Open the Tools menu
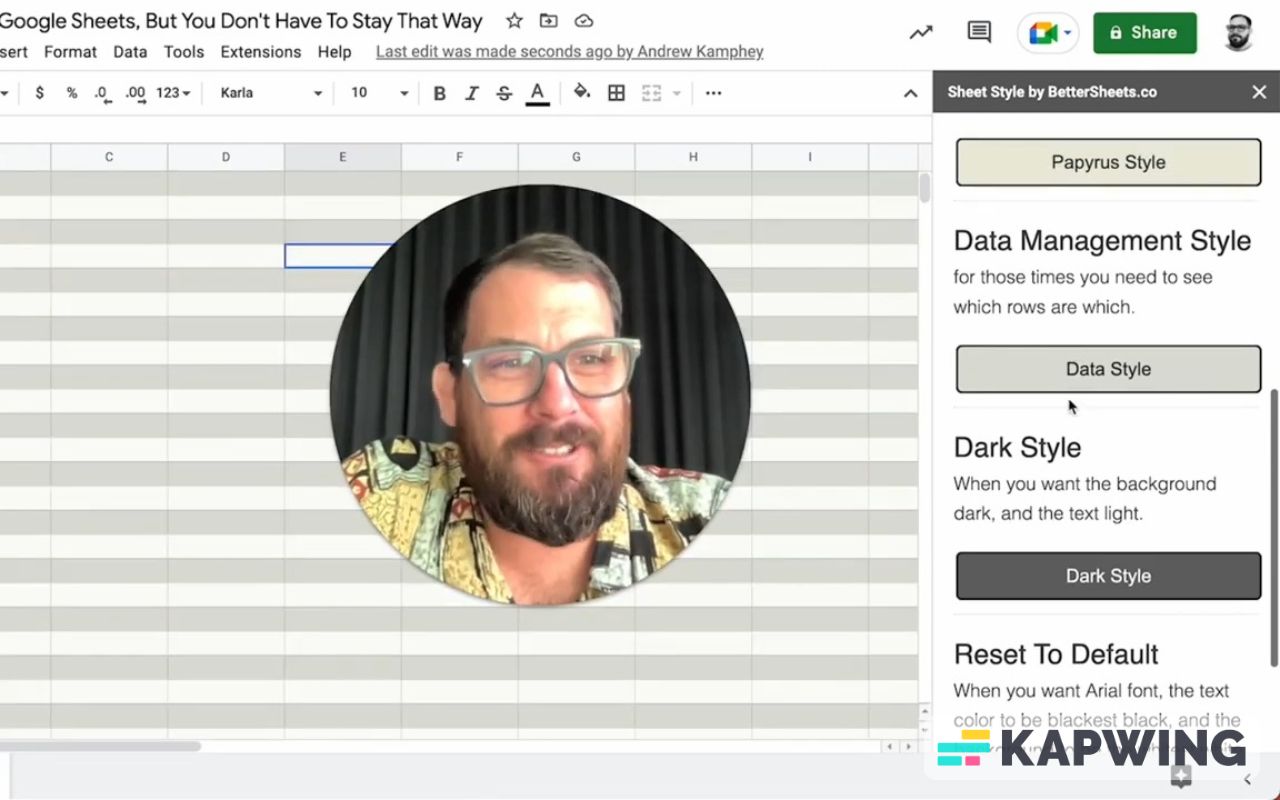The width and height of the screenshot is (1280, 800). 184,52
